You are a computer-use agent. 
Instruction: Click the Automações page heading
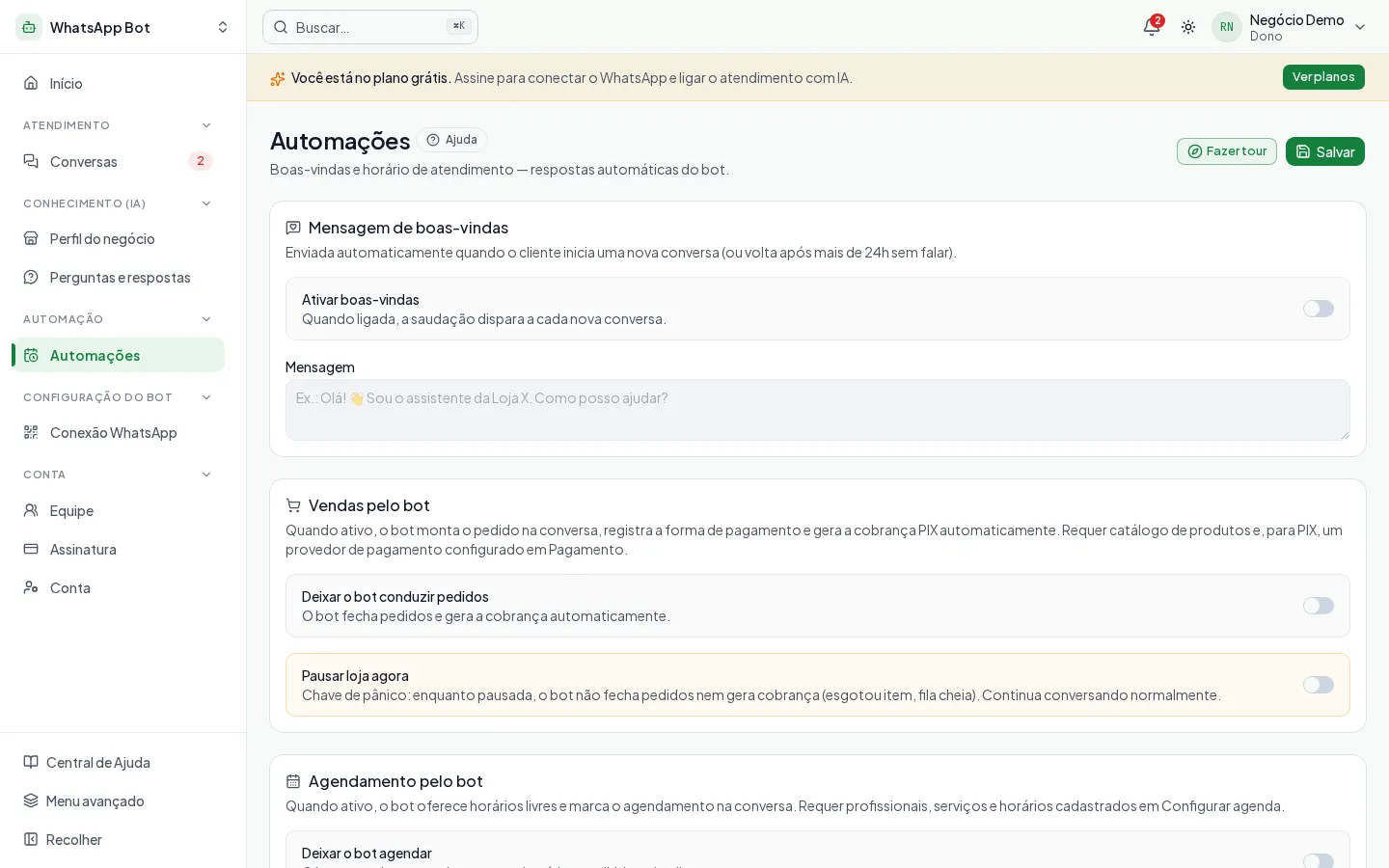340,141
